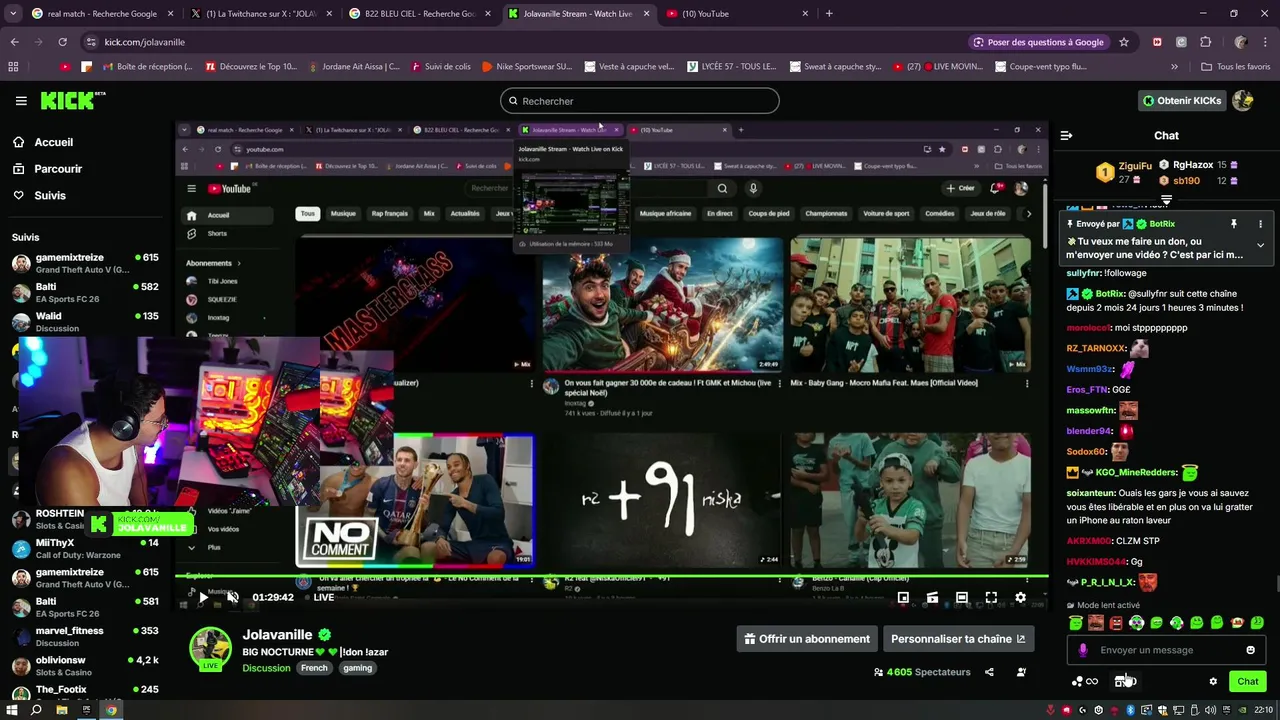Select the gaming tag
1280x720 pixels.
tap(357, 668)
